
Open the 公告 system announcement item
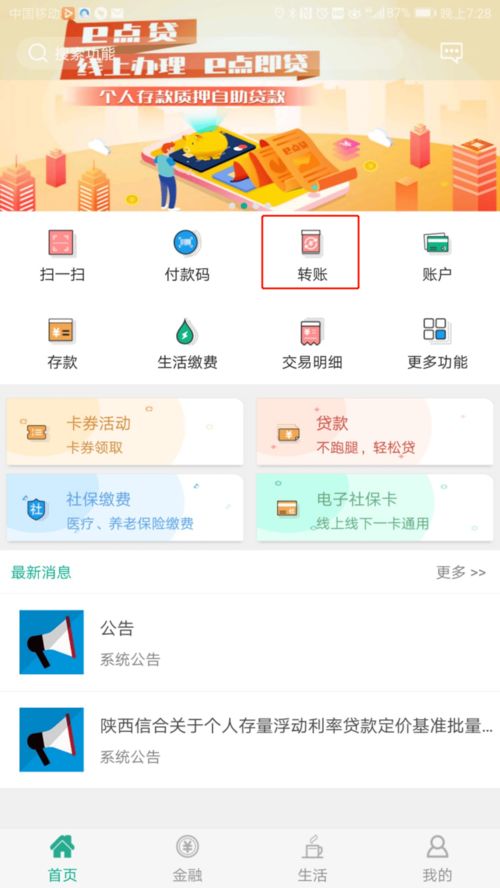(x=250, y=642)
